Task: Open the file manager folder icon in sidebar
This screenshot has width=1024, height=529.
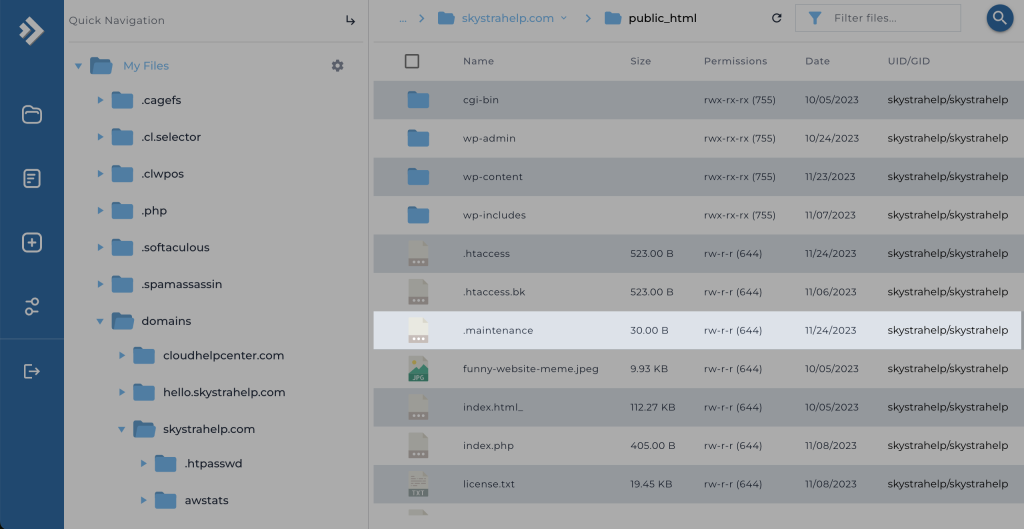Action: tap(32, 114)
